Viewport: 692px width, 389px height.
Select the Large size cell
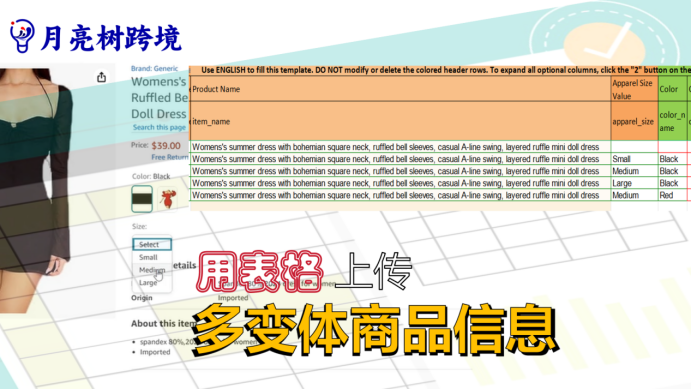point(634,183)
